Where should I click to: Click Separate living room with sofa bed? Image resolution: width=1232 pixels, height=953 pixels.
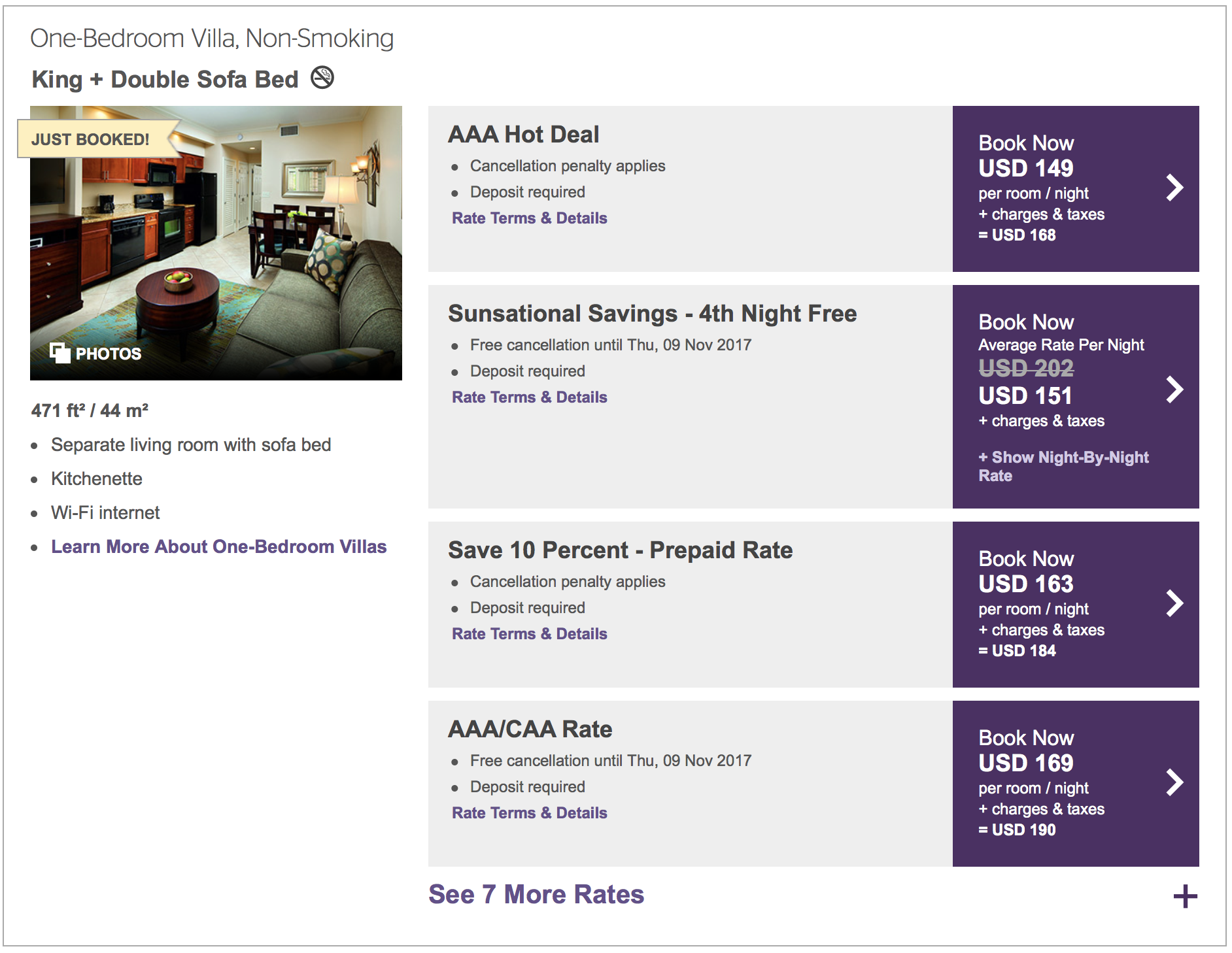[191, 444]
